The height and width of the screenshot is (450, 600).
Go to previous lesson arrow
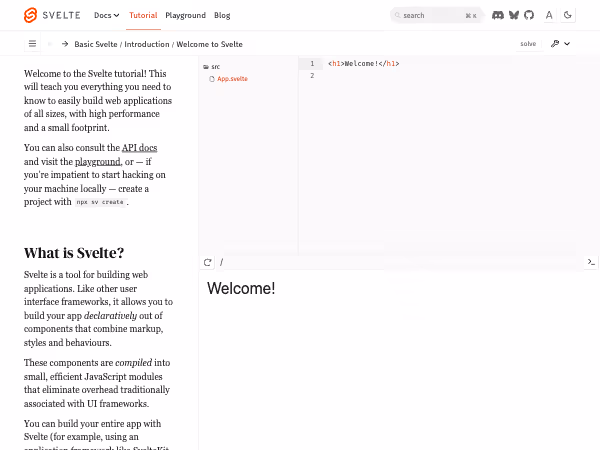click(50, 44)
